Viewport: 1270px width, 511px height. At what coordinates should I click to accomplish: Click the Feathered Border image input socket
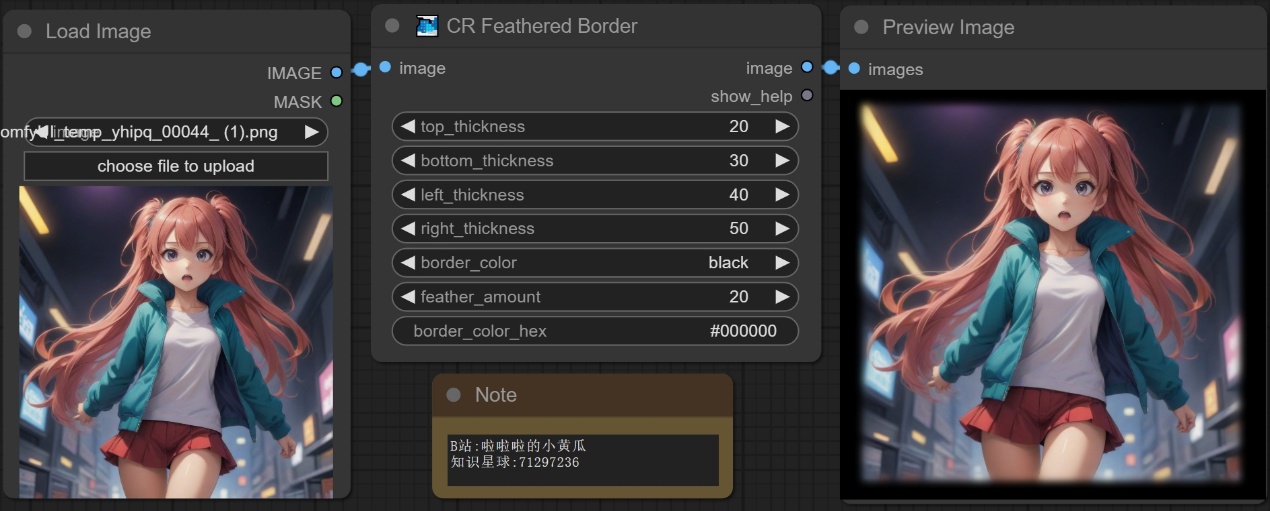click(x=385, y=68)
